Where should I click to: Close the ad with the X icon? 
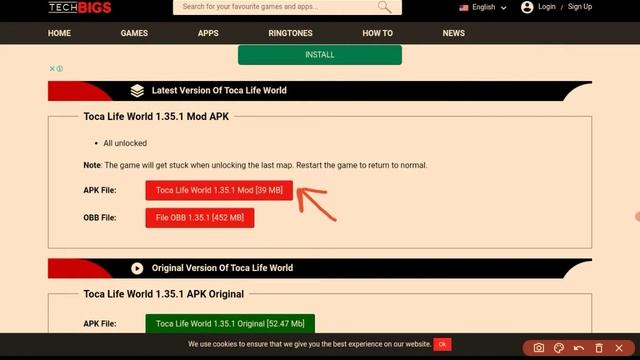(x=52, y=69)
